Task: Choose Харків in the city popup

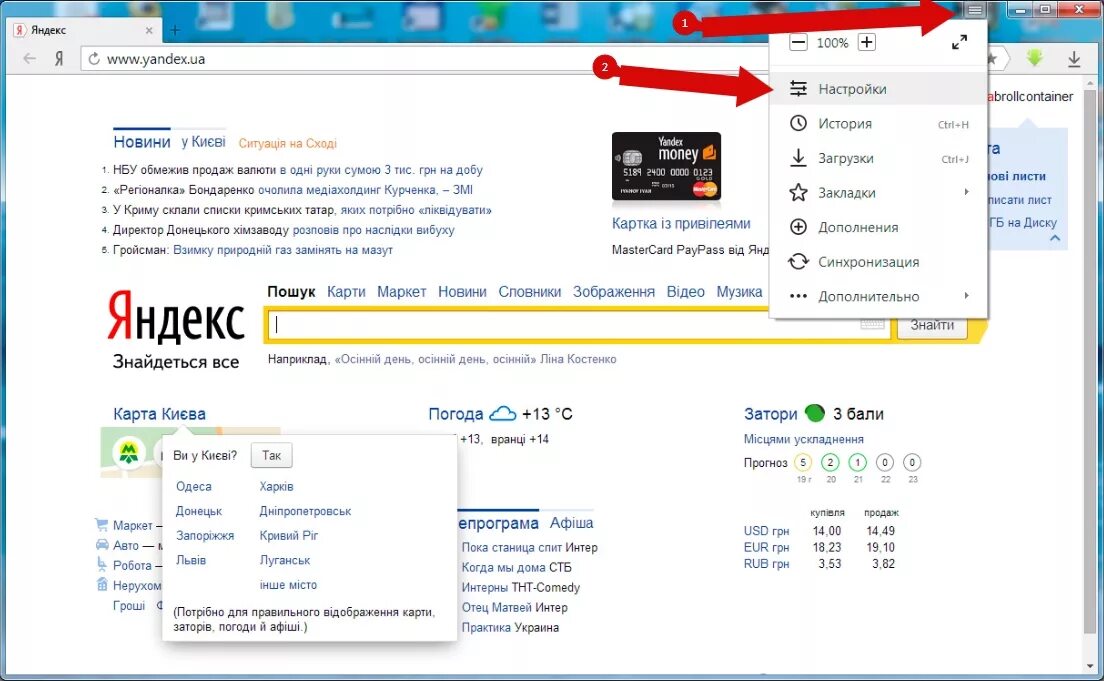Action: point(276,487)
